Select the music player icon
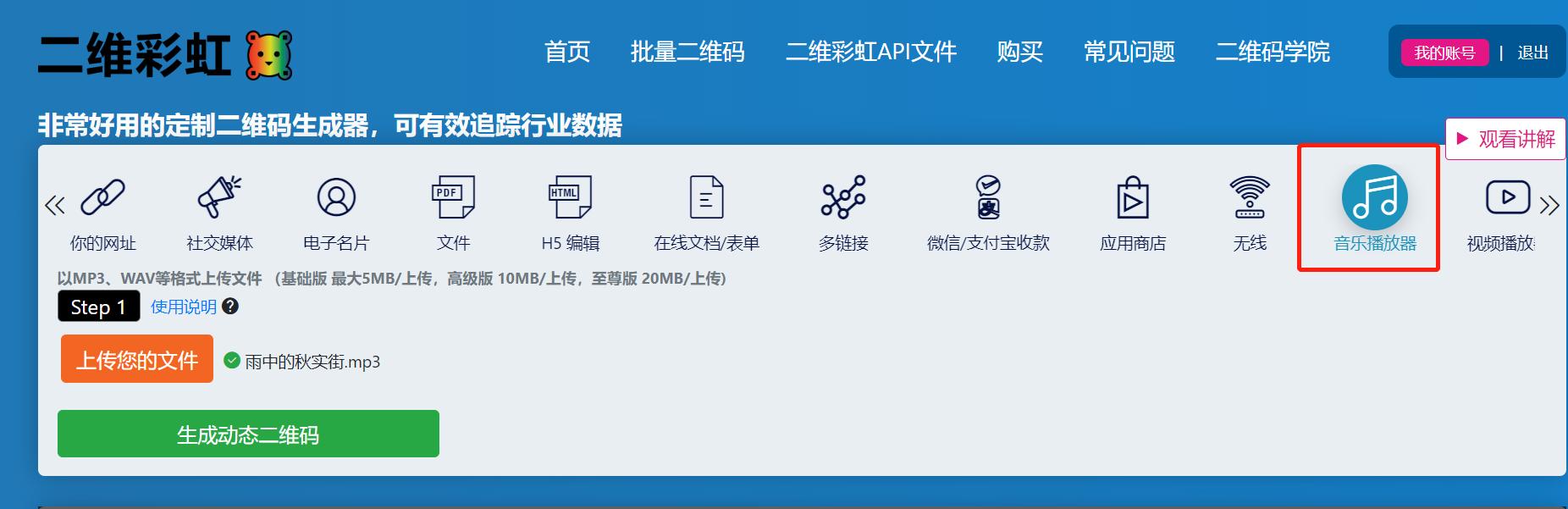 click(1374, 199)
